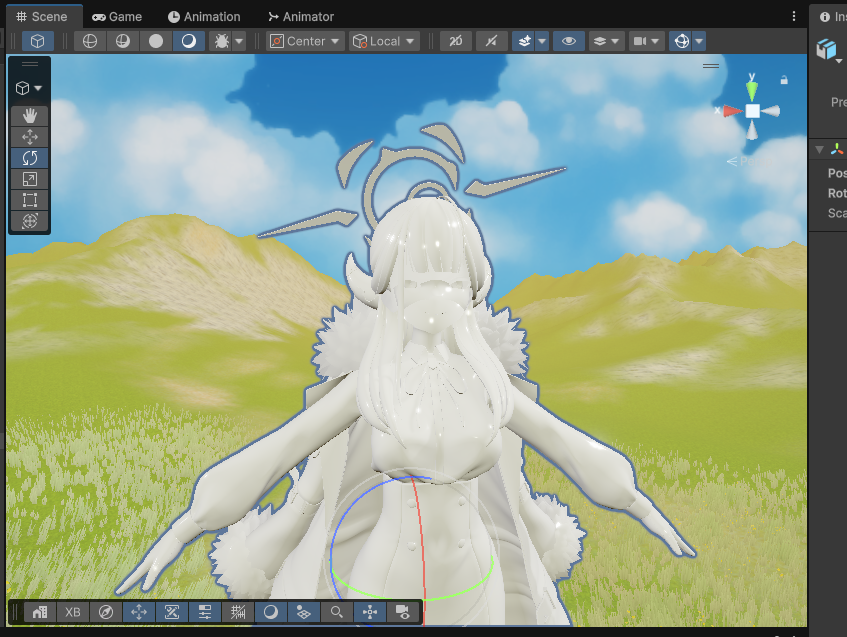Viewport: 847px width, 637px height.
Task: Click the tools overlay drag handle above the cube dropdown
Action: tap(30, 64)
